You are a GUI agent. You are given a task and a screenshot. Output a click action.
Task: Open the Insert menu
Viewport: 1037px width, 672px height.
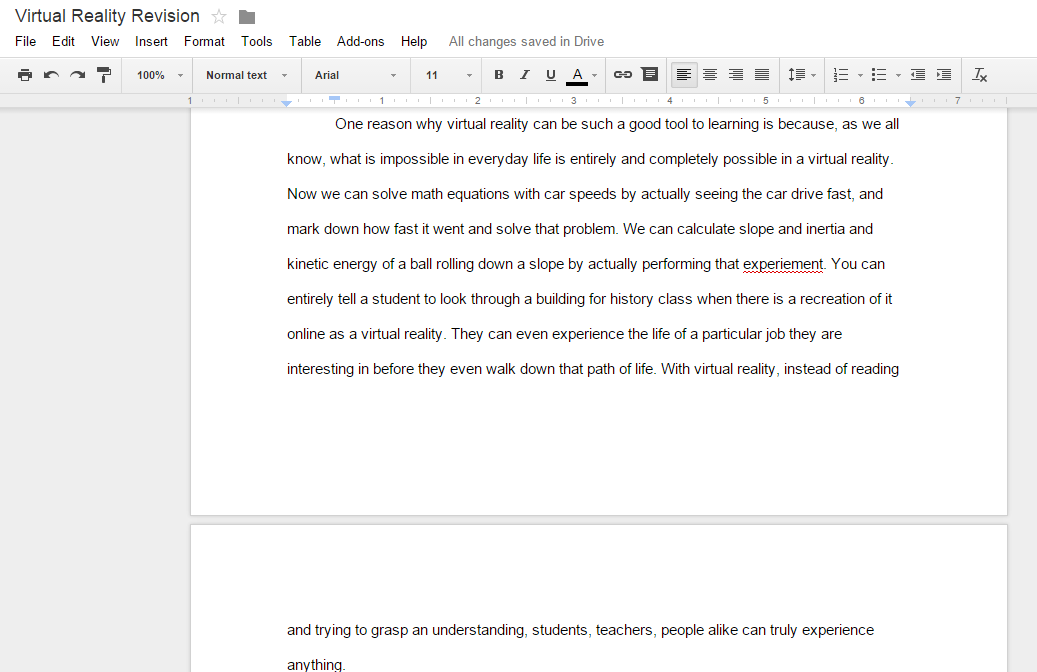click(x=151, y=41)
